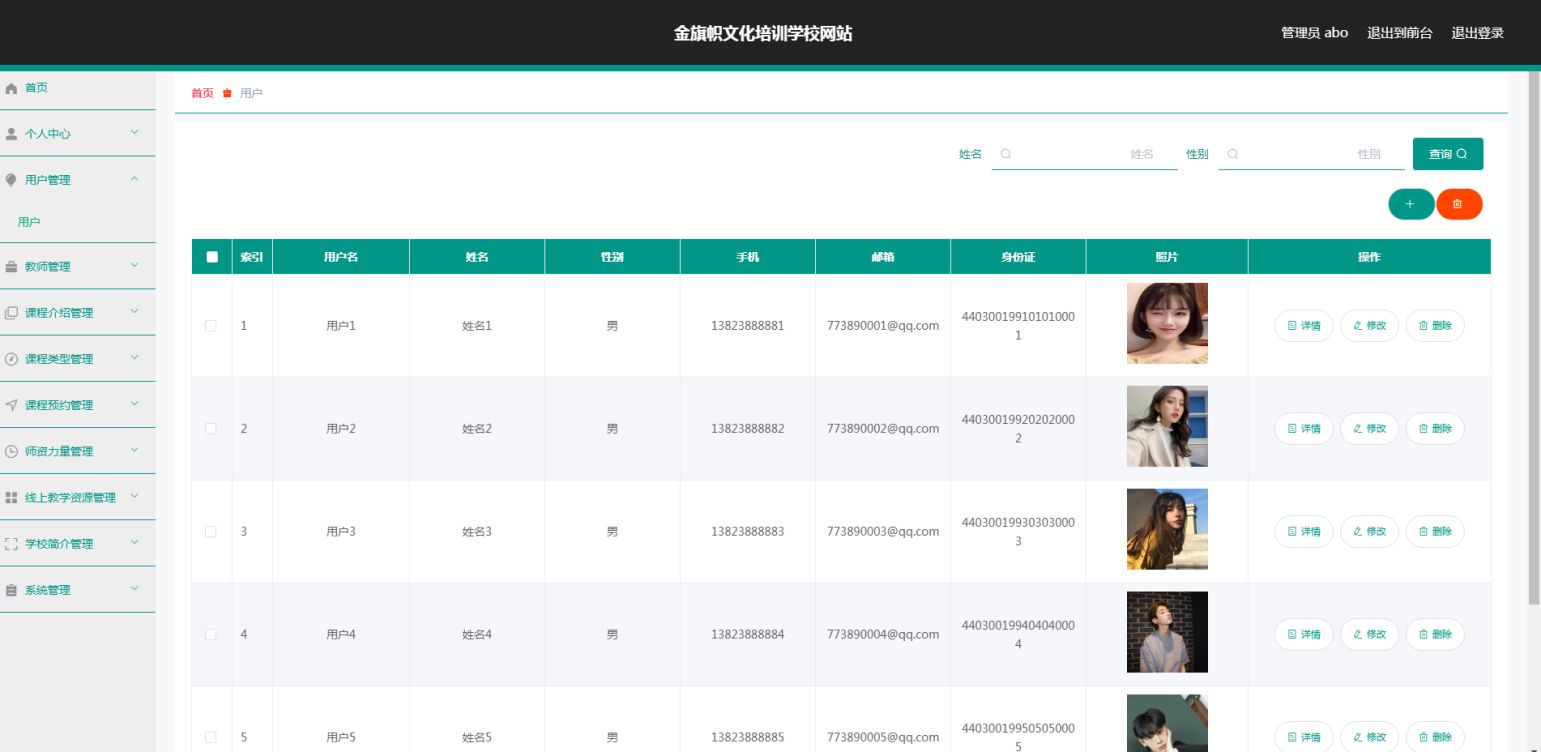Viewport: 1541px width, 752px height.
Task: Click the send icon beside 课程预约管理
Action: click(12, 405)
